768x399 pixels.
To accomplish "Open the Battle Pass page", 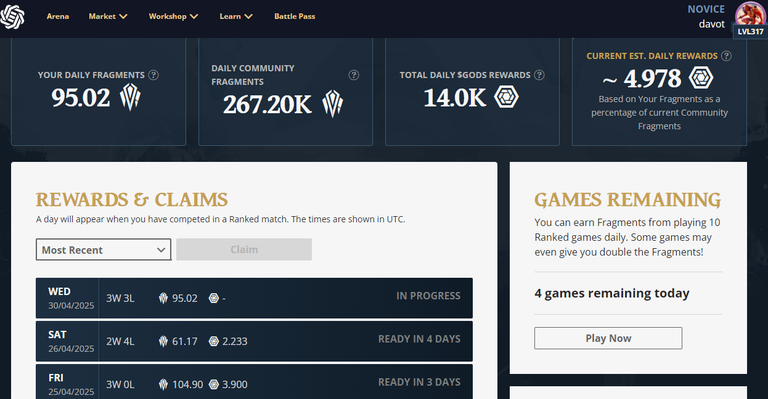I will [x=294, y=16].
